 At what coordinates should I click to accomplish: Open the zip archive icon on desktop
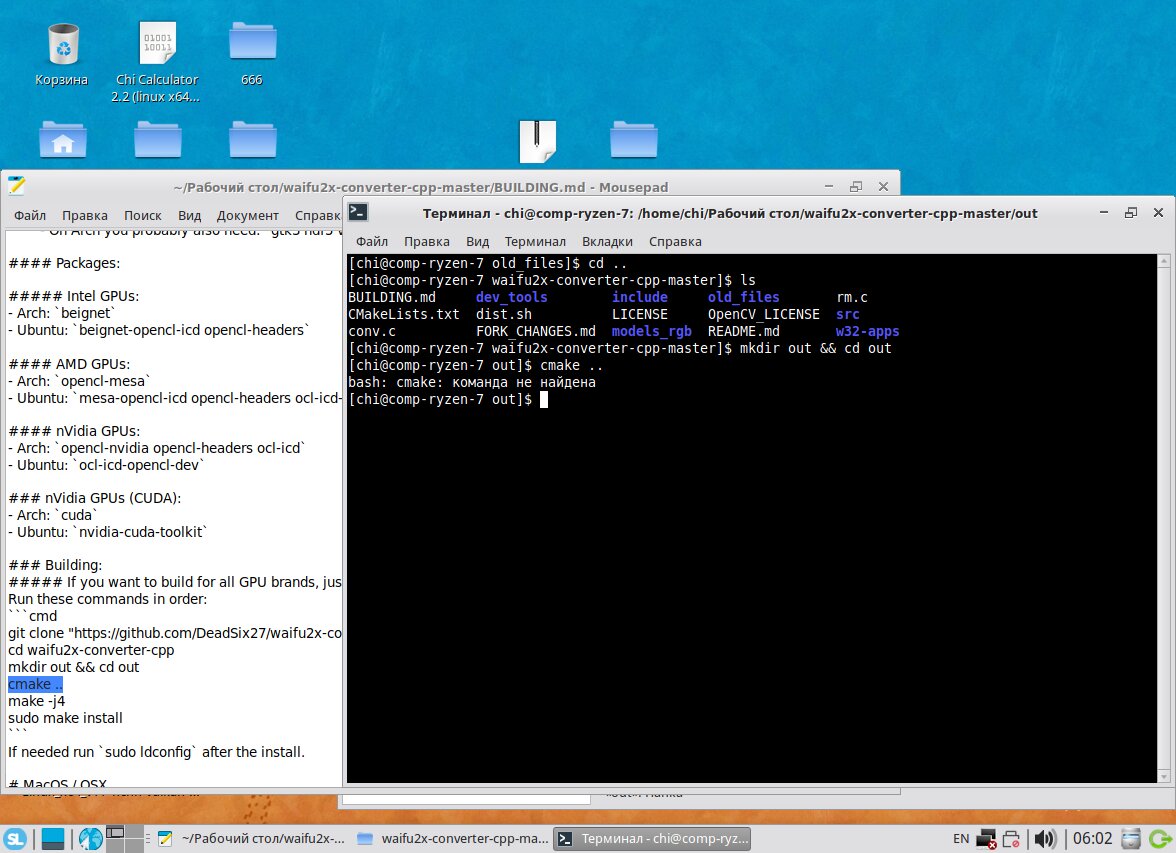tap(537, 141)
